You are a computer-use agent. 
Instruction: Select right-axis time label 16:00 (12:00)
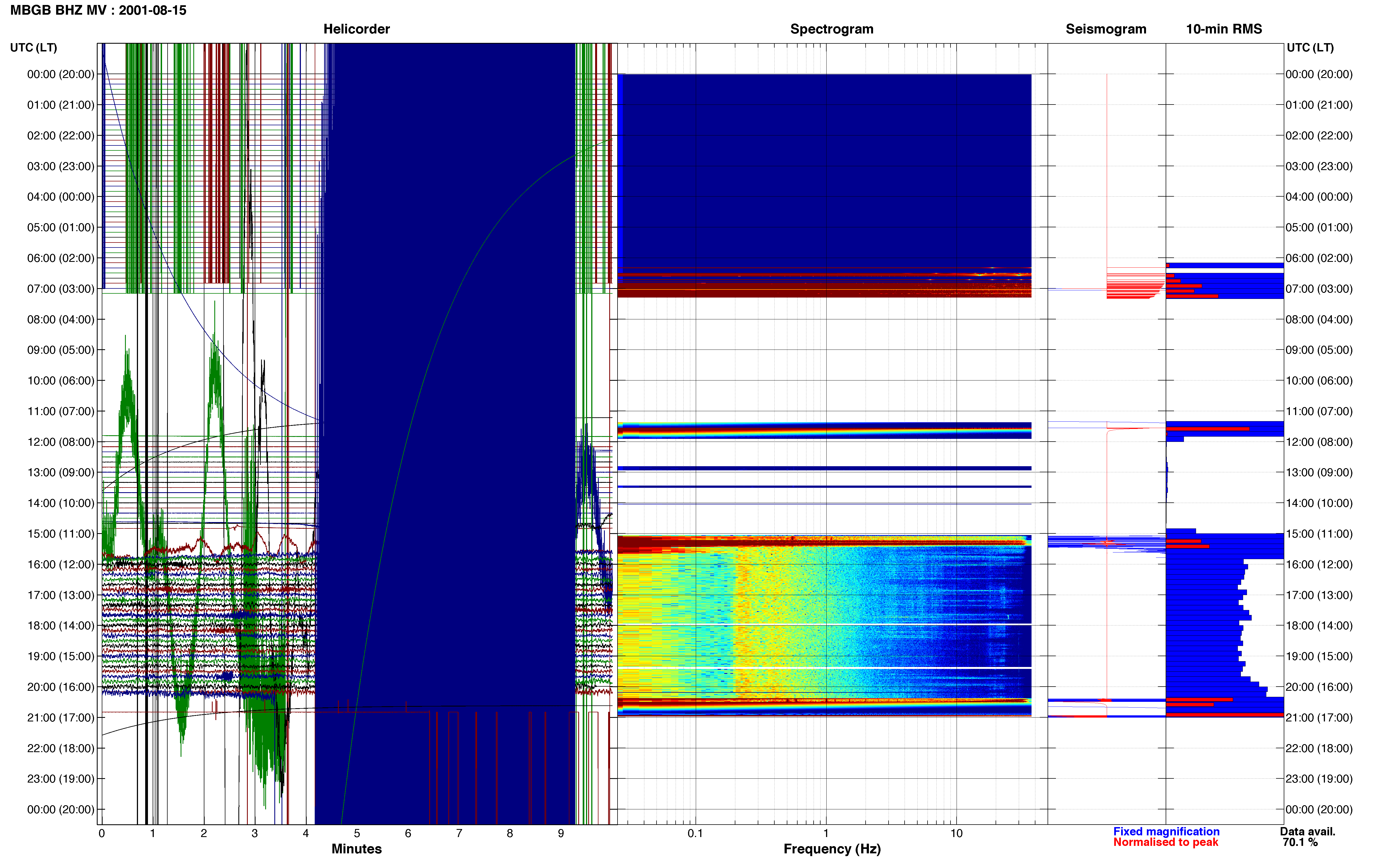point(1319,564)
